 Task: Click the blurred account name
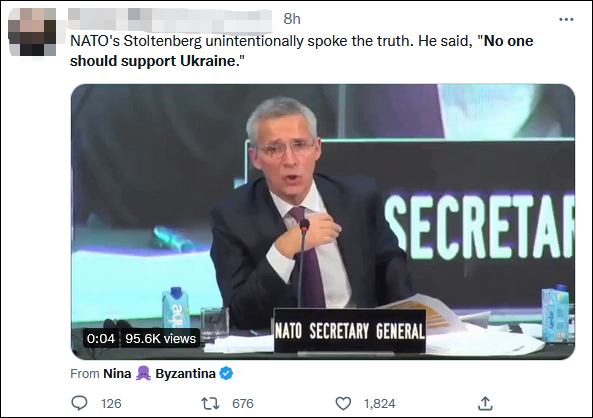[x=170, y=20]
